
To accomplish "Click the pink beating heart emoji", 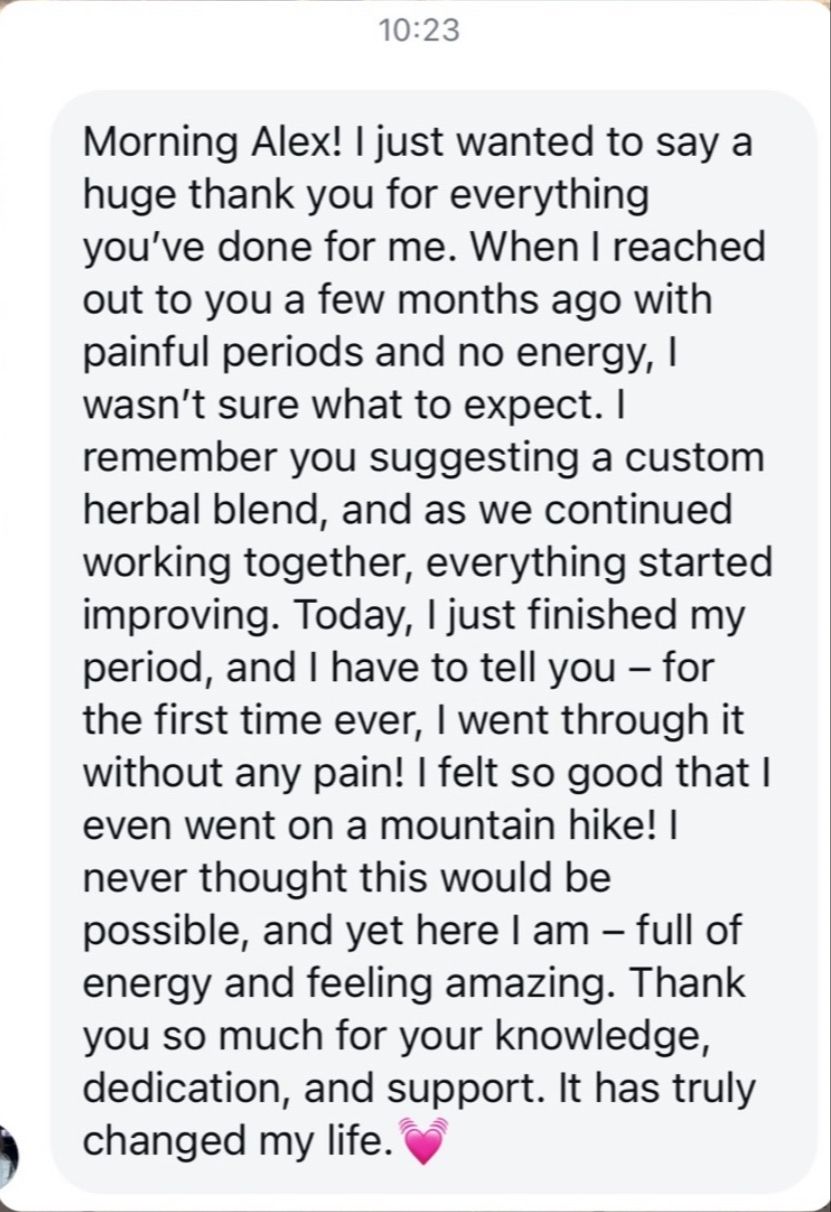I will (423, 1141).
